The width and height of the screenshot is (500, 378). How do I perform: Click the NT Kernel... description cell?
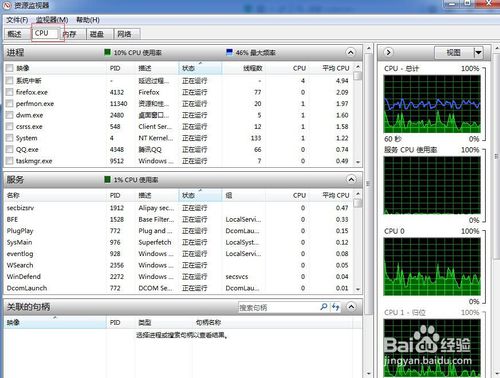point(156,138)
